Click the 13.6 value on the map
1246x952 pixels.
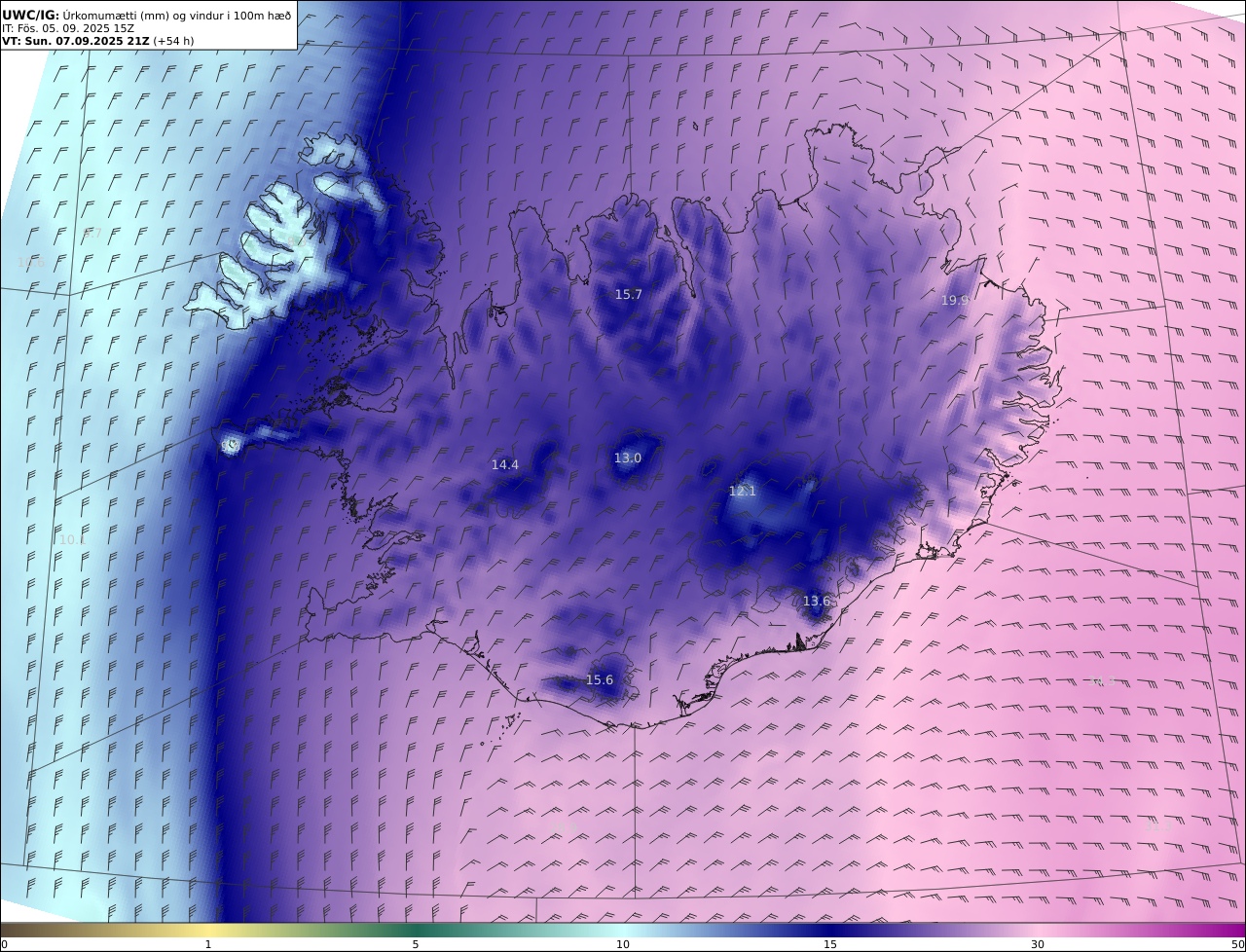(x=816, y=602)
